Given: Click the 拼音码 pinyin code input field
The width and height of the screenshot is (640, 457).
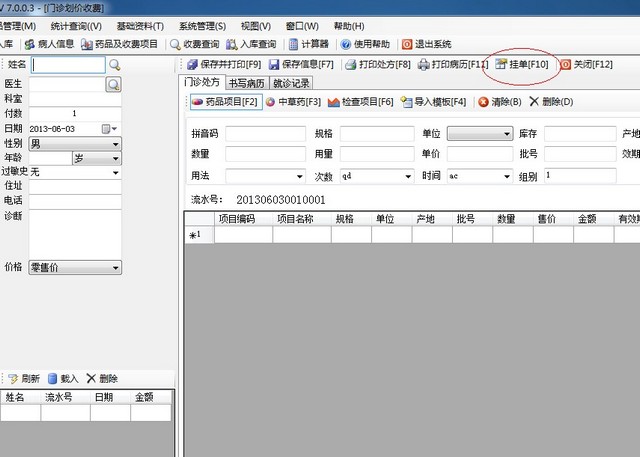Looking at the screenshot, I should point(263,133).
